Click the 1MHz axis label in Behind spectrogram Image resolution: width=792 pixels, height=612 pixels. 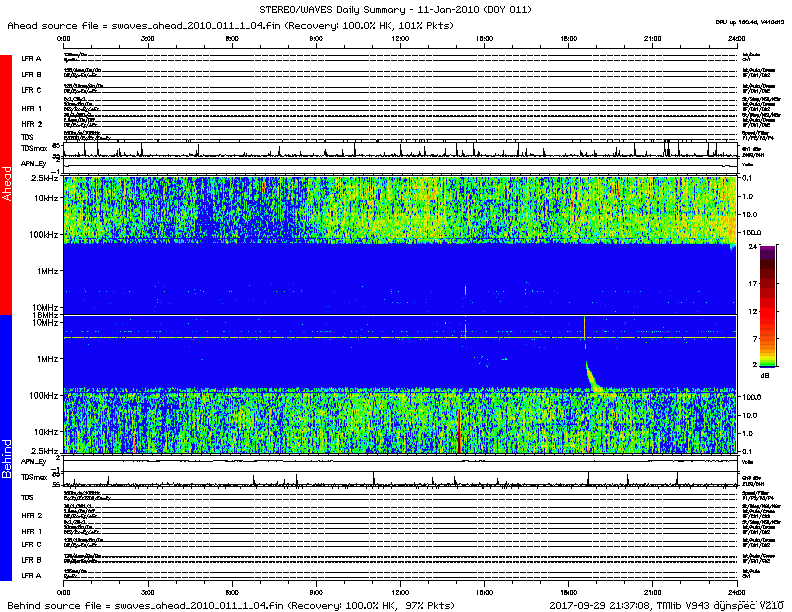(x=47, y=359)
